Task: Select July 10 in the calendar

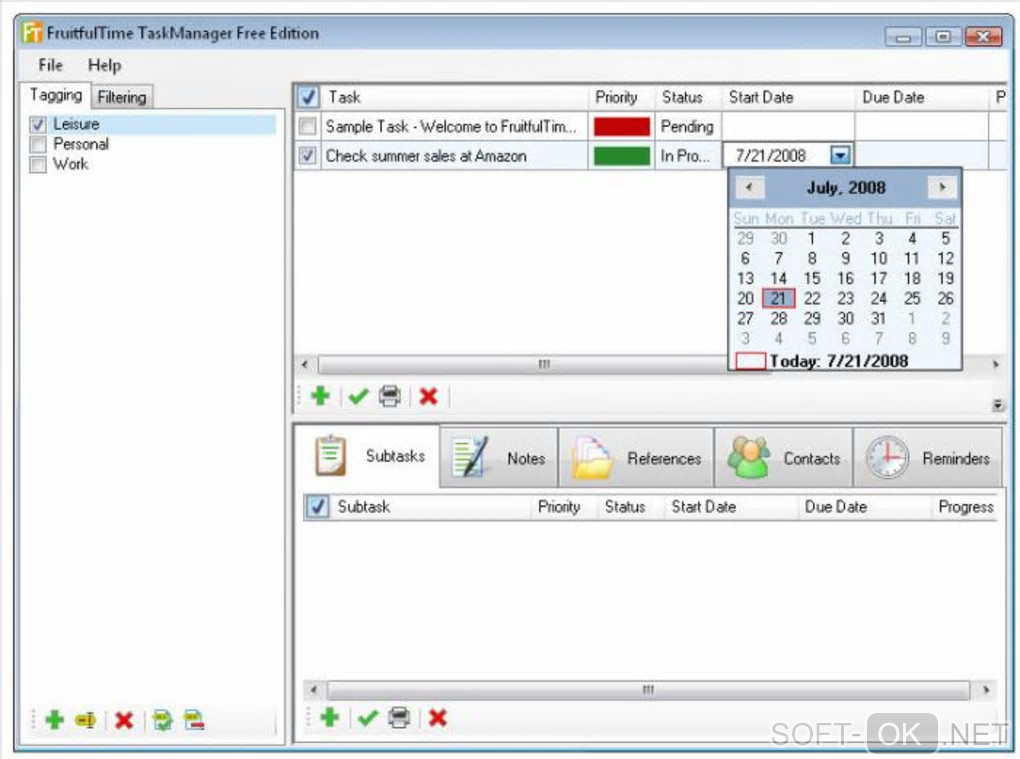Action: coord(878,259)
